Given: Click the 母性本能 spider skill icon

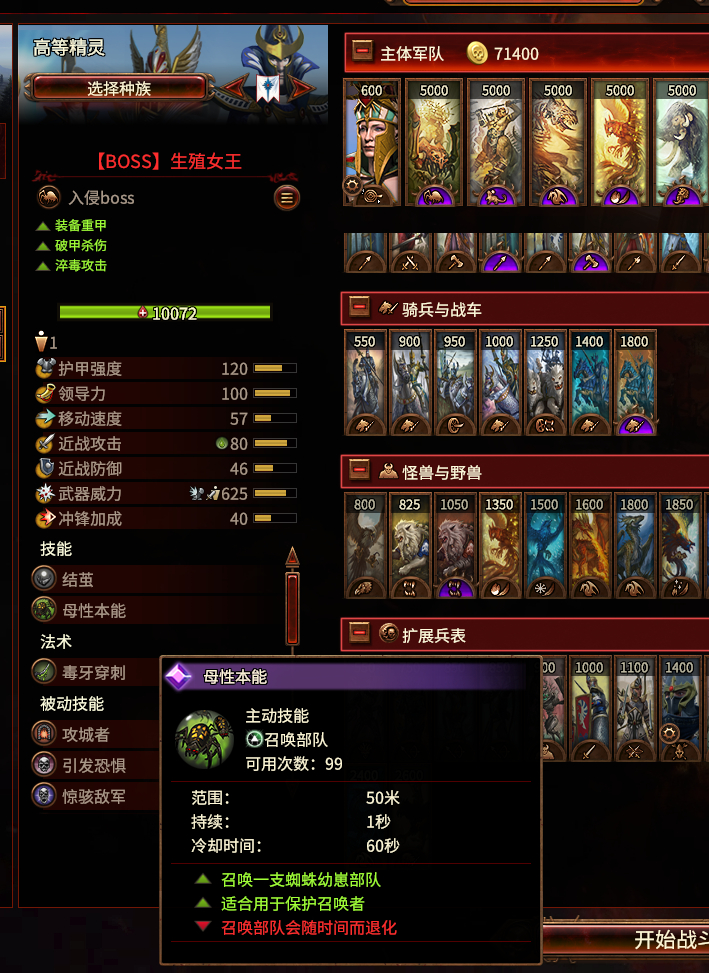Looking at the screenshot, I should click(x=44, y=609).
